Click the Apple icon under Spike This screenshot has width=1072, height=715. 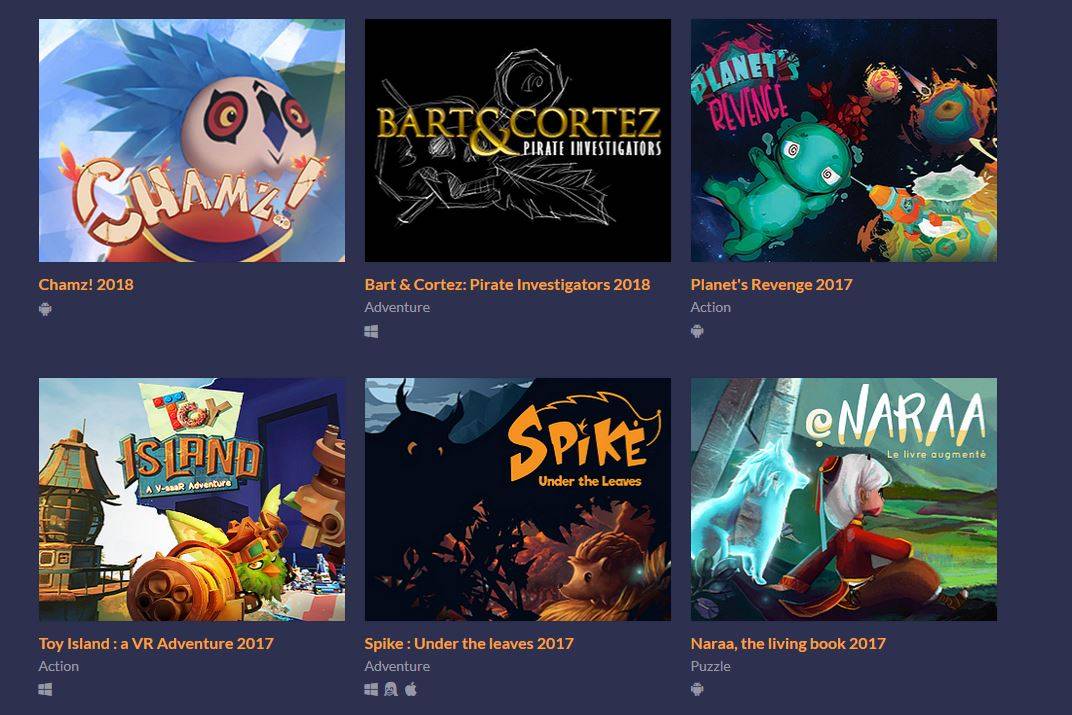pos(411,689)
